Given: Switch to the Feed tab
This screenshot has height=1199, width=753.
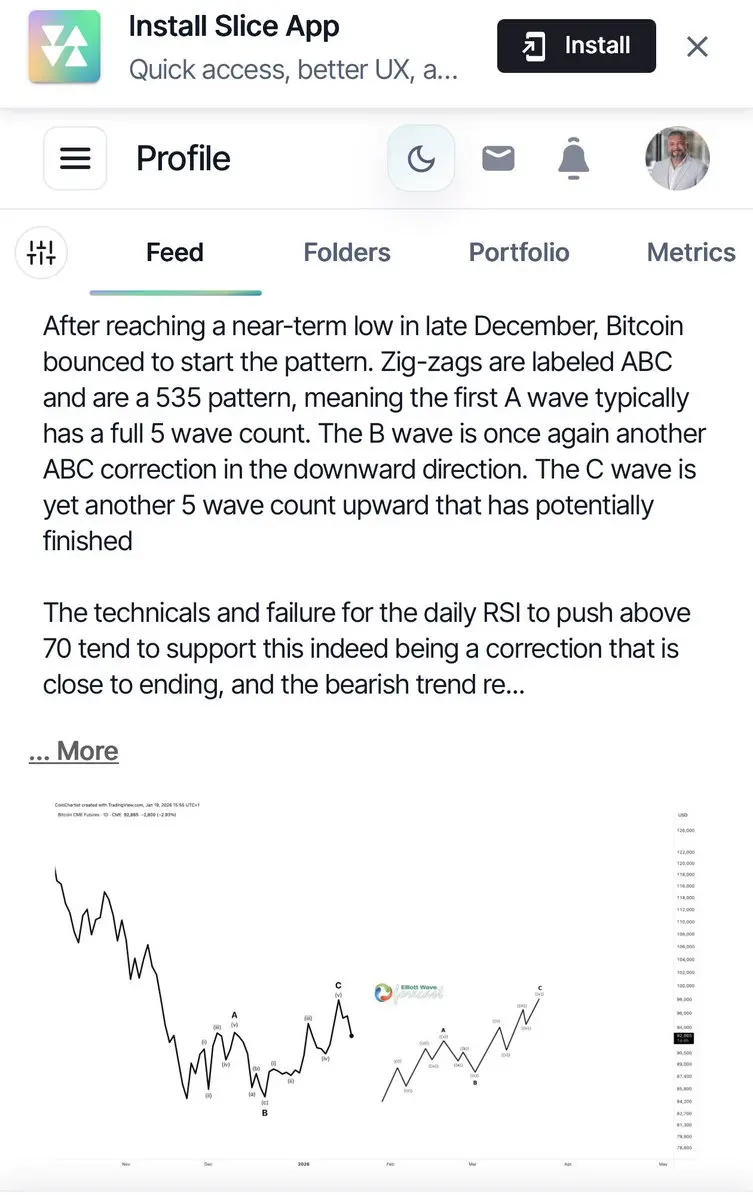Looking at the screenshot, I should (x=175, y=252).
